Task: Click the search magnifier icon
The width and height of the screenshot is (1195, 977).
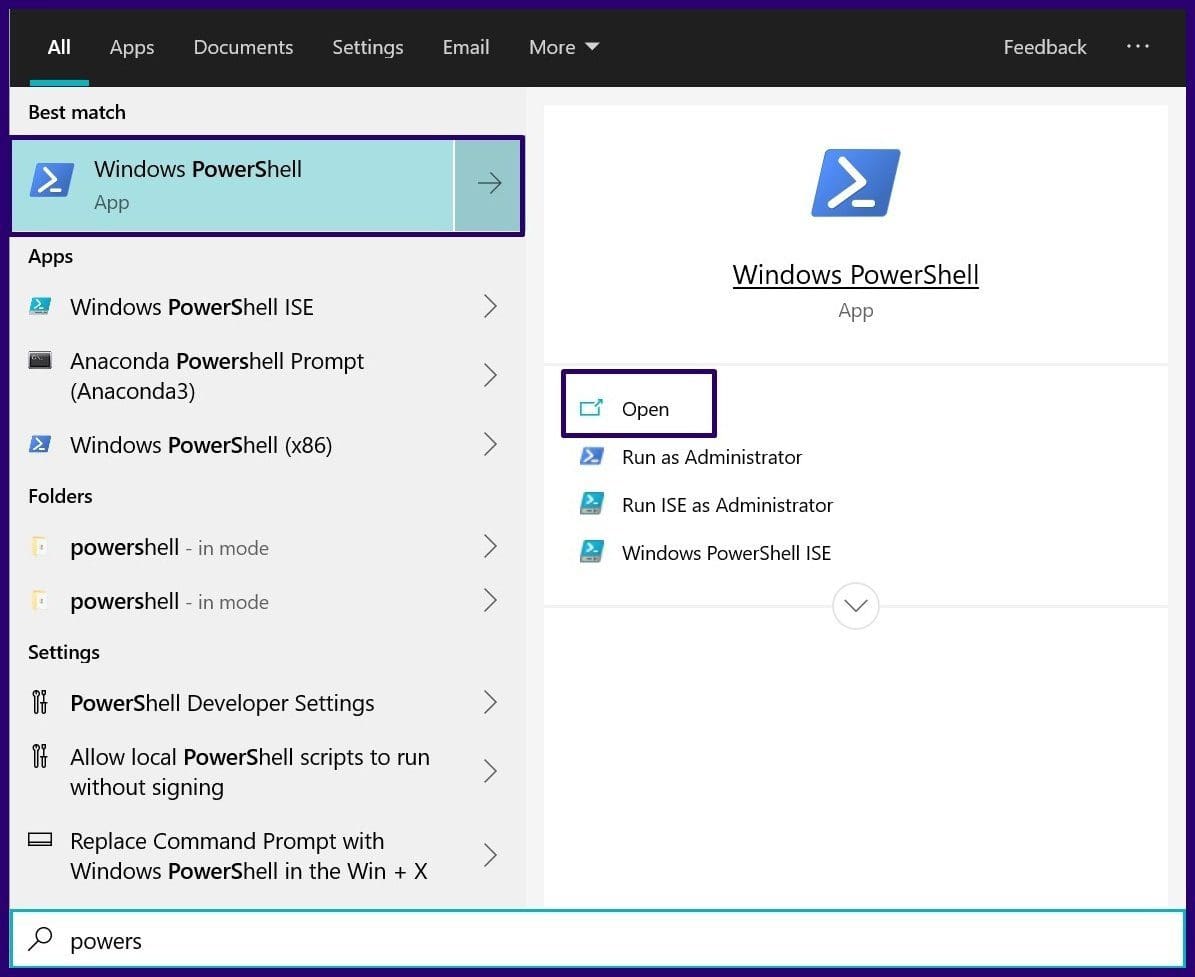Action: pos(40,940)
